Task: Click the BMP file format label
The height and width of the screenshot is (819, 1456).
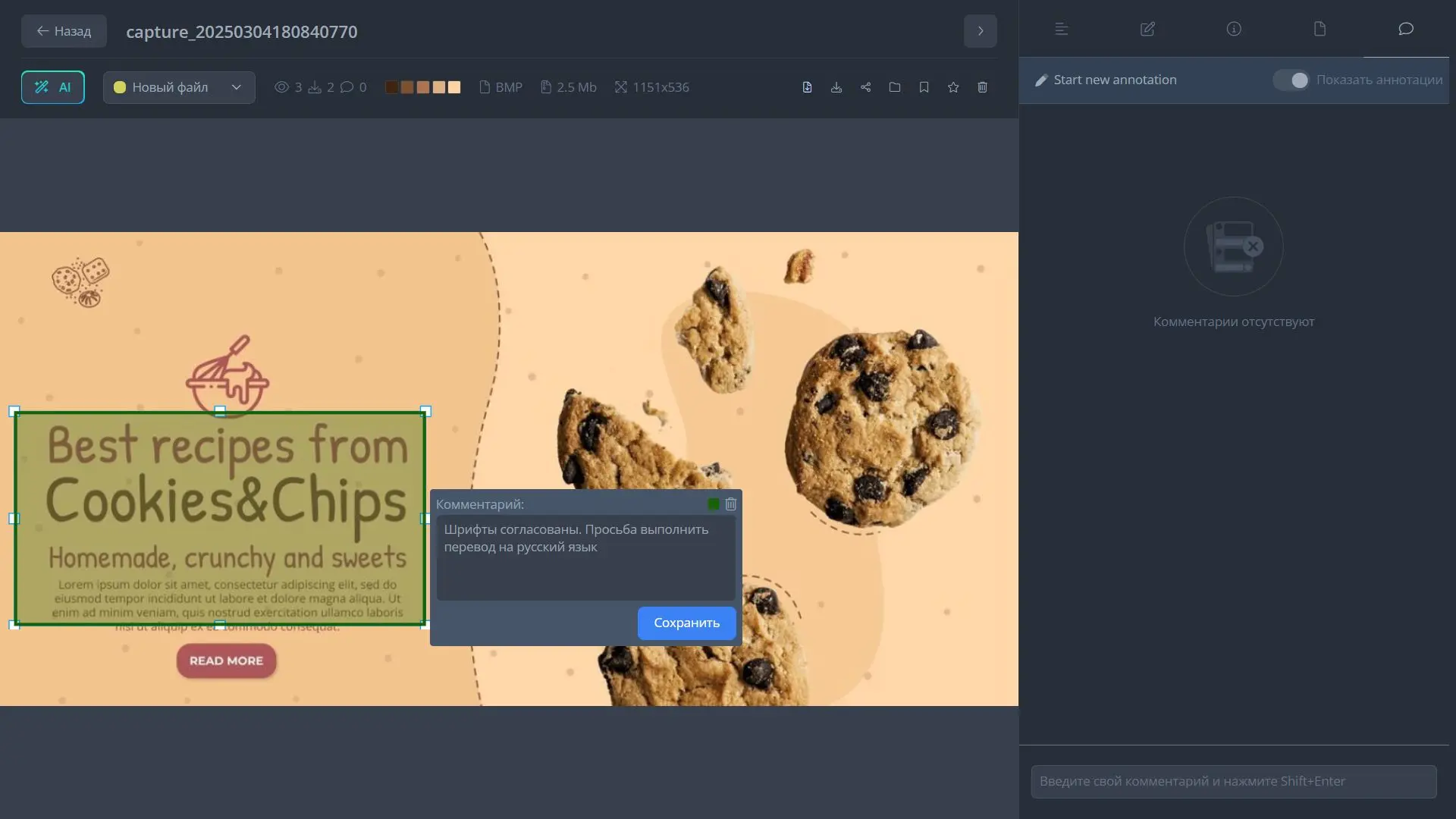Action: click(x=501, y=87)
